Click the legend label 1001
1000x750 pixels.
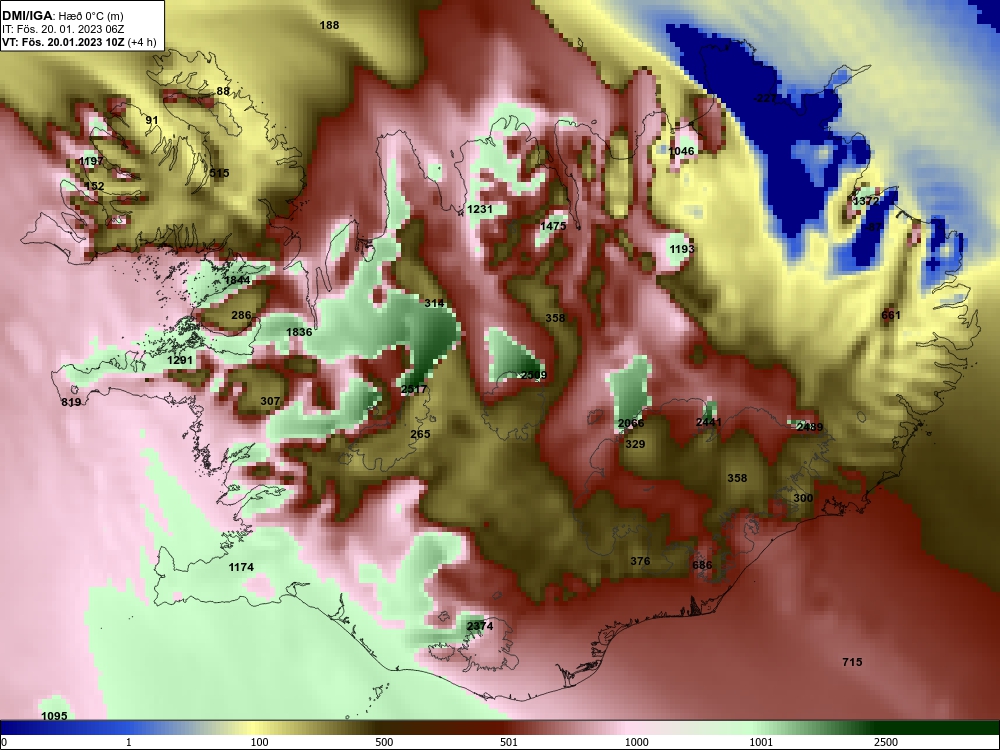click(761, 742)
